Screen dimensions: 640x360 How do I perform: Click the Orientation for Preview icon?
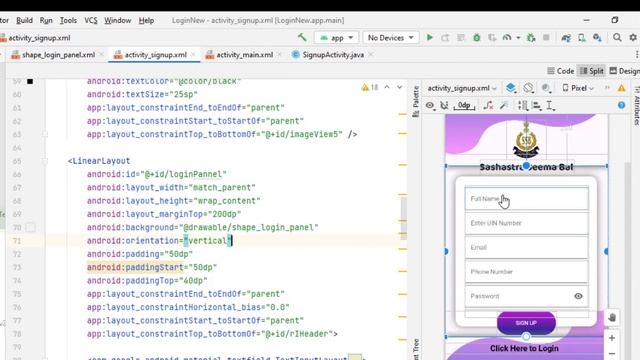[529, 88]
